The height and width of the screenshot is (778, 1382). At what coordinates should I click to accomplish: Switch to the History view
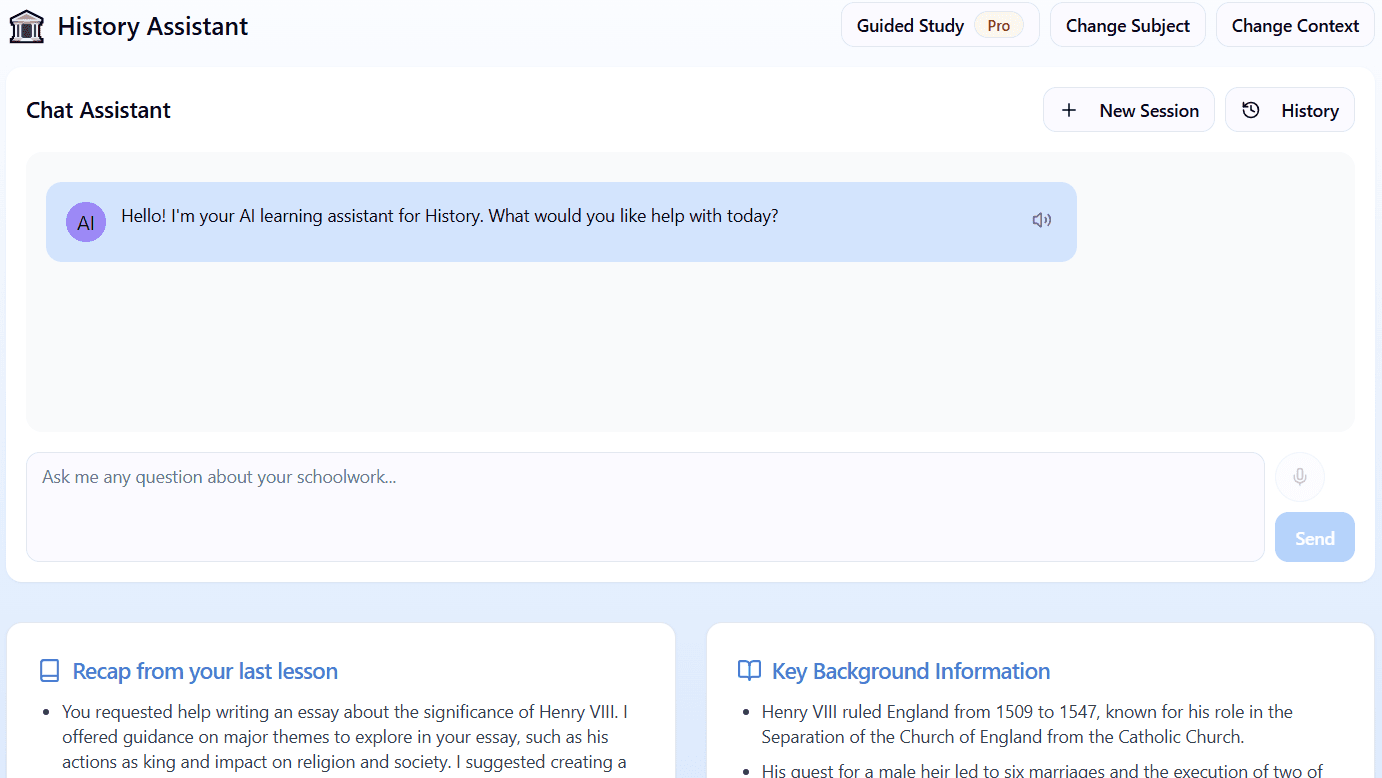(1290, 110)
